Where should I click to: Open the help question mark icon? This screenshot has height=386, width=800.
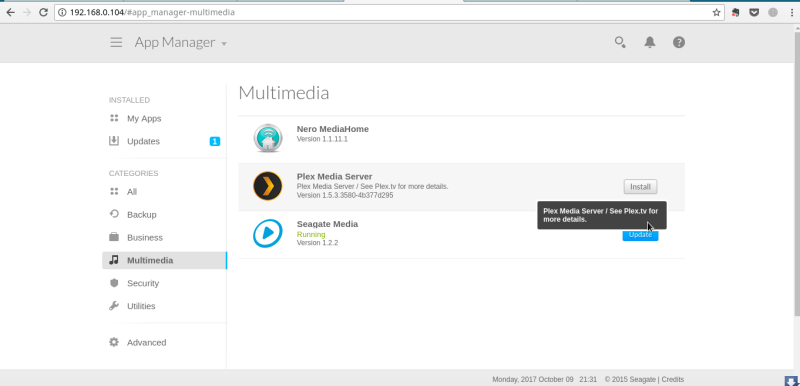coord(679,42)
